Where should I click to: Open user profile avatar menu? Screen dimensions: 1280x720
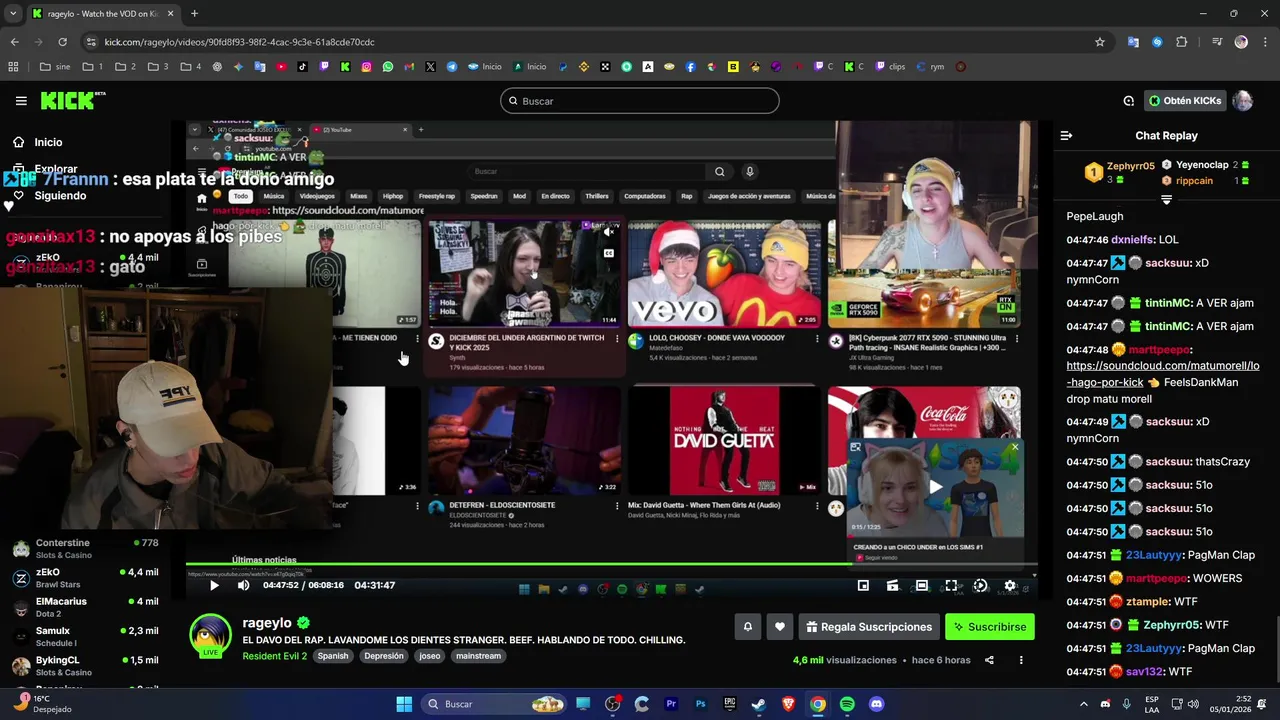coord(1242,101)
